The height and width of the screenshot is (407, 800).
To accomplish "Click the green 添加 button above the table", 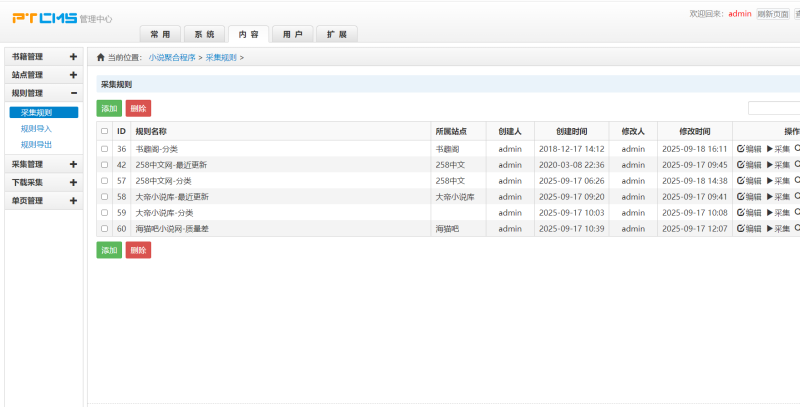I will (x=109, y=108).
